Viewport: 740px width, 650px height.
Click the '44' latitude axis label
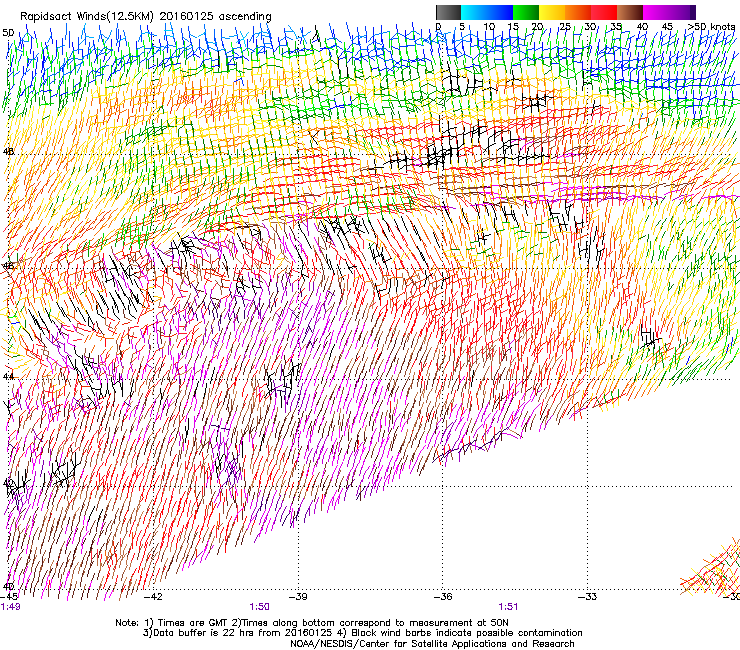(x=8, y=376)
